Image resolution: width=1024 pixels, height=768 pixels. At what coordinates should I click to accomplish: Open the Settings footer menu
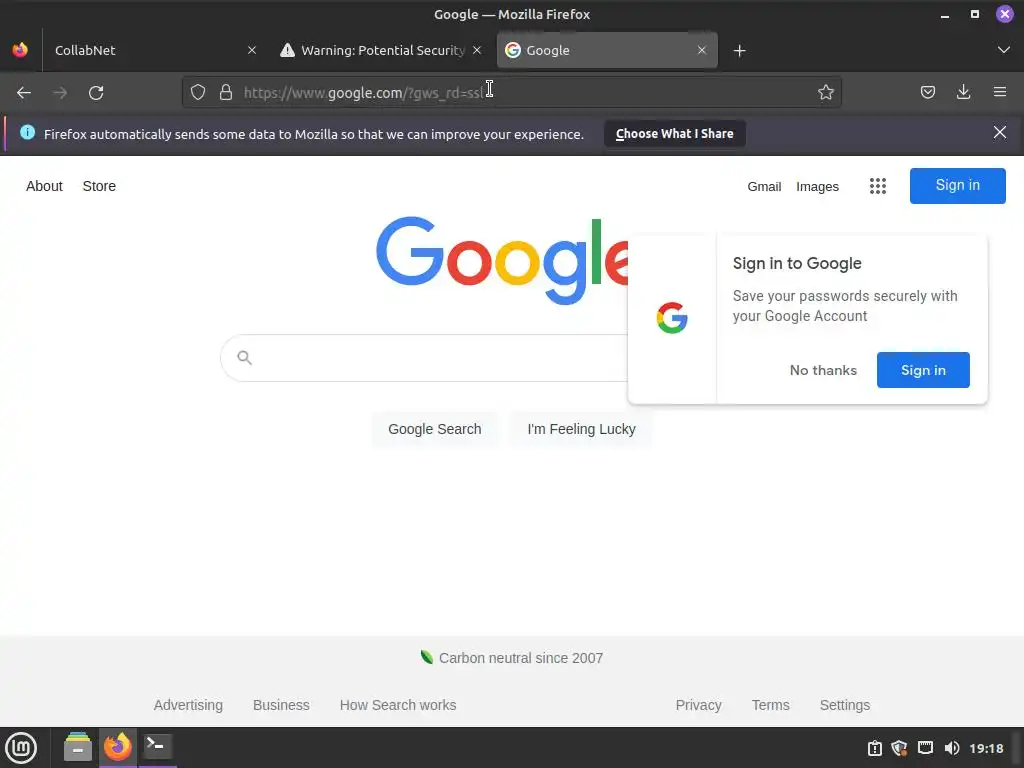coord(844,705)
